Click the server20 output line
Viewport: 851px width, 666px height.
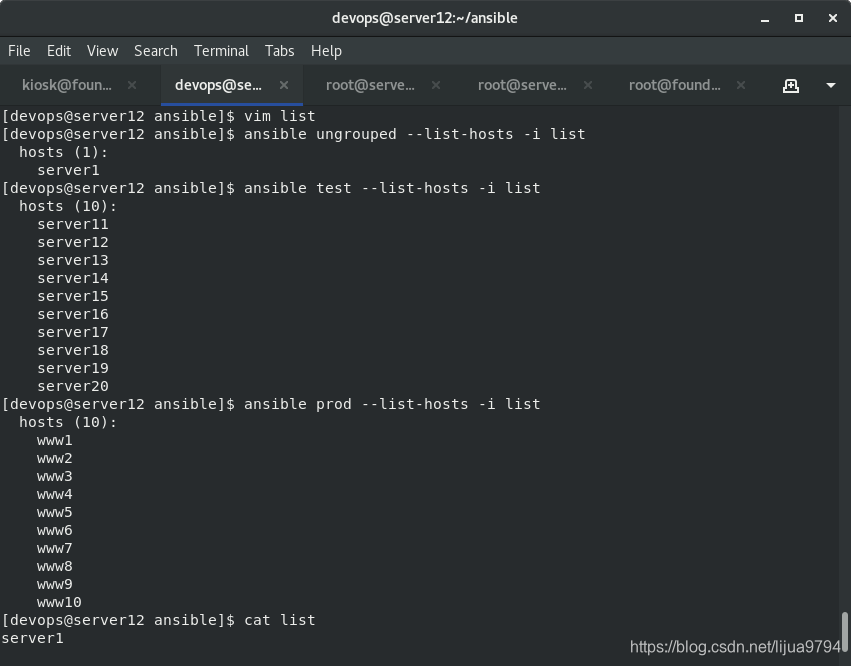click(73, 386)
